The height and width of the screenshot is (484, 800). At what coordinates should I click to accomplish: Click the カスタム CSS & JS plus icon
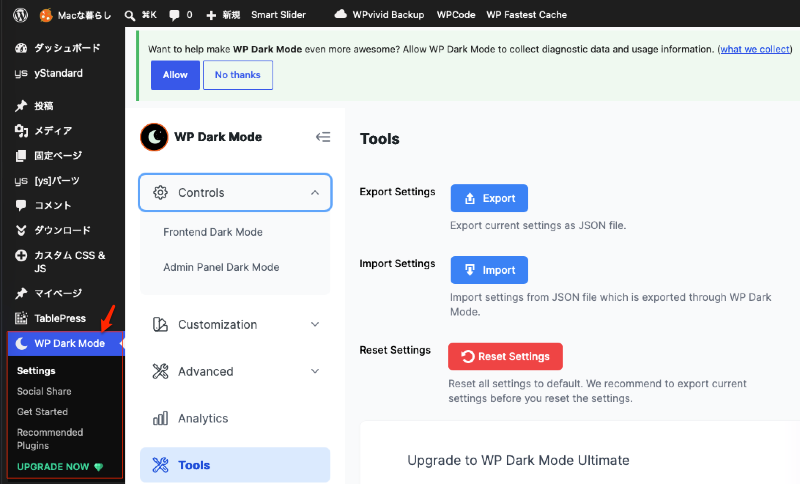click(x=21, y=255)
